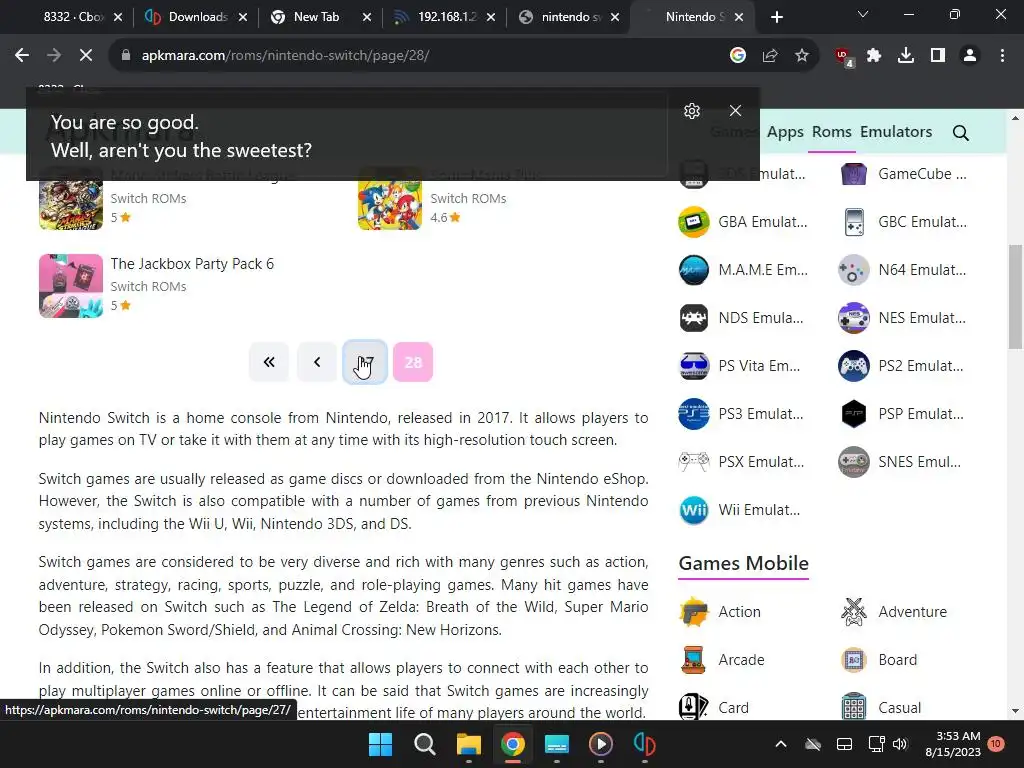This screenshot has height=768, width=1024.
Task: Open the uBlock Origin extension
Action: [844, 57]
